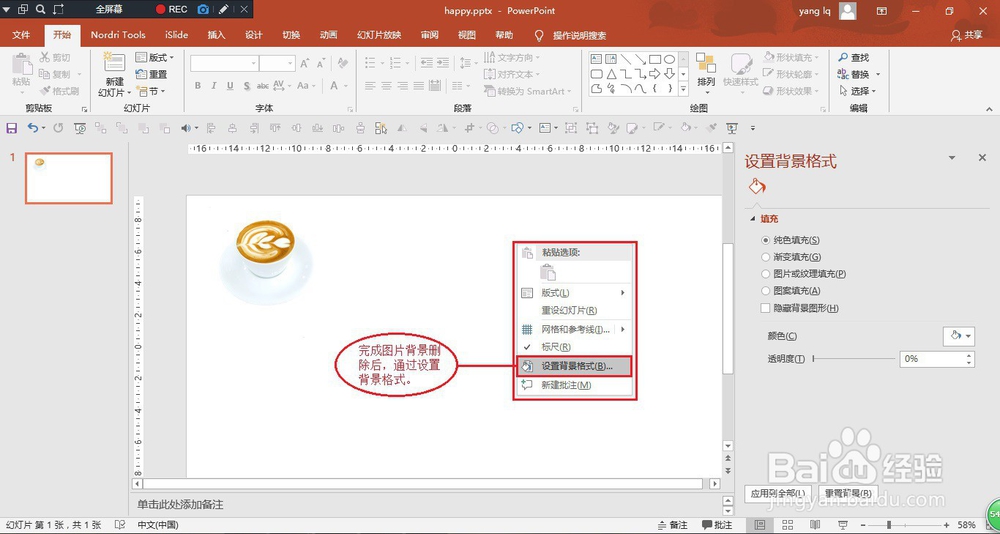Click the speaker audio icon in quick toolbar

186,128
